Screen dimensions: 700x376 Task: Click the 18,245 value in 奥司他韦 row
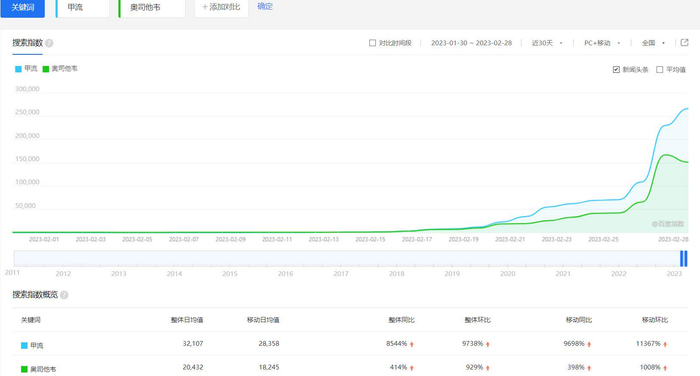(x=269, y=367)
